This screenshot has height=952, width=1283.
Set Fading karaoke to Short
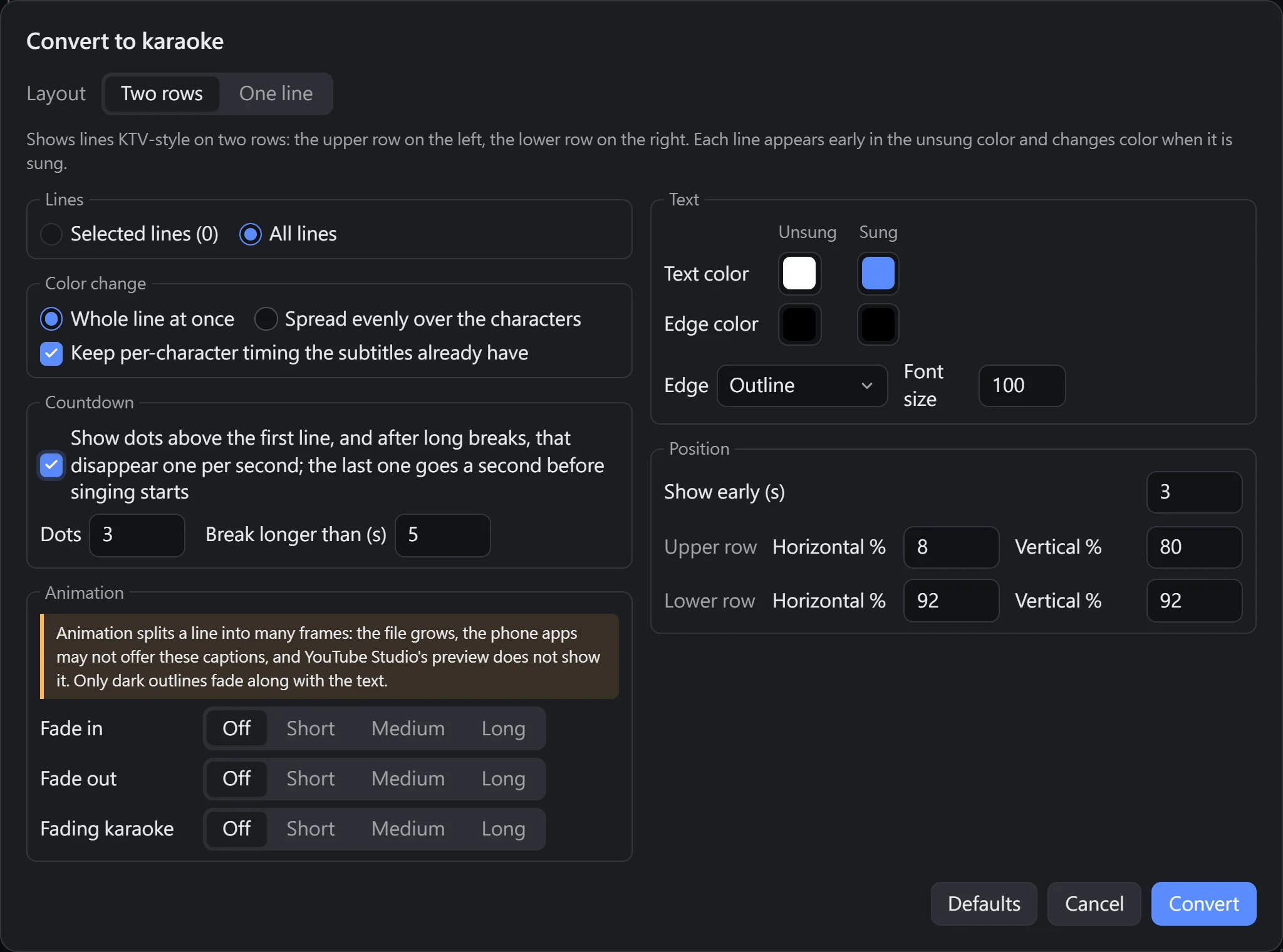311,829
